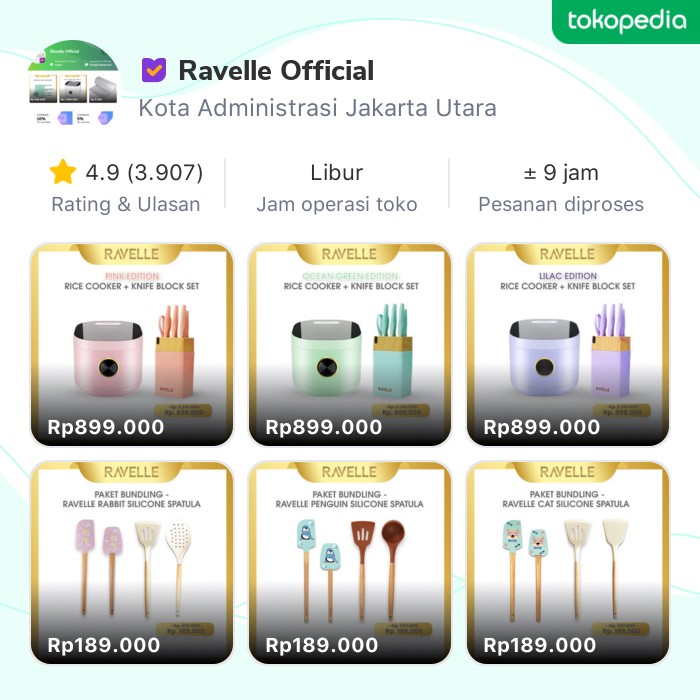The image size is (700, 700).
Task: Click the Jam operasi toko label
Action: tap(337, 204)
